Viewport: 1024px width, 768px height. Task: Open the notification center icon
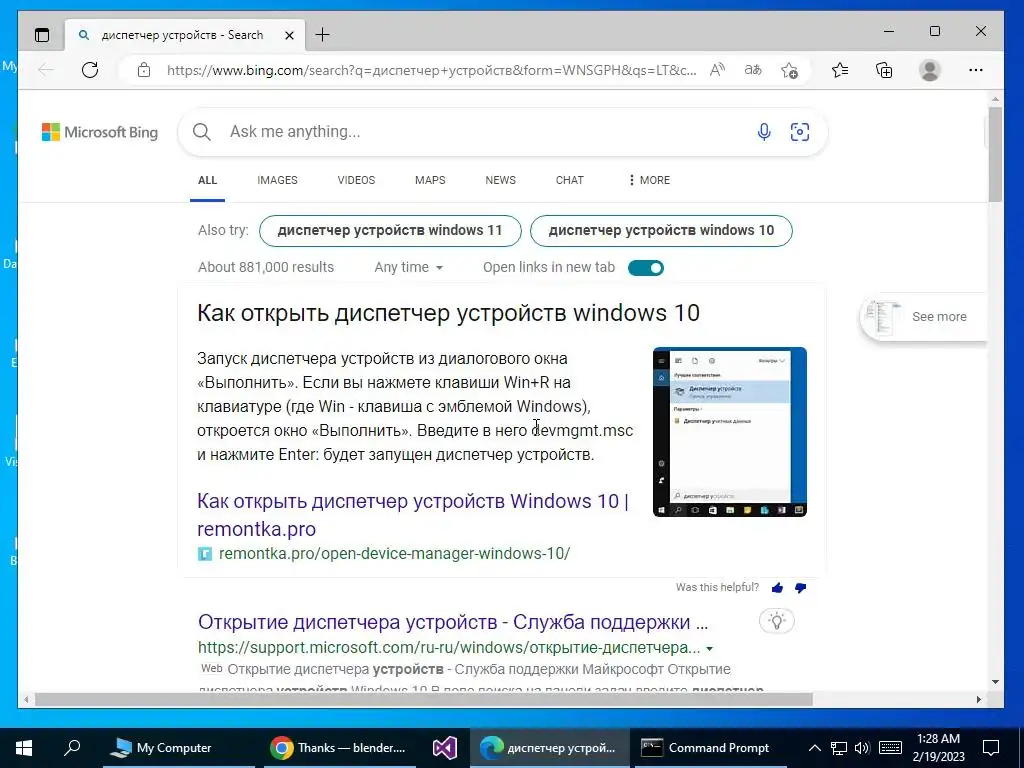[x=991, y=748]
